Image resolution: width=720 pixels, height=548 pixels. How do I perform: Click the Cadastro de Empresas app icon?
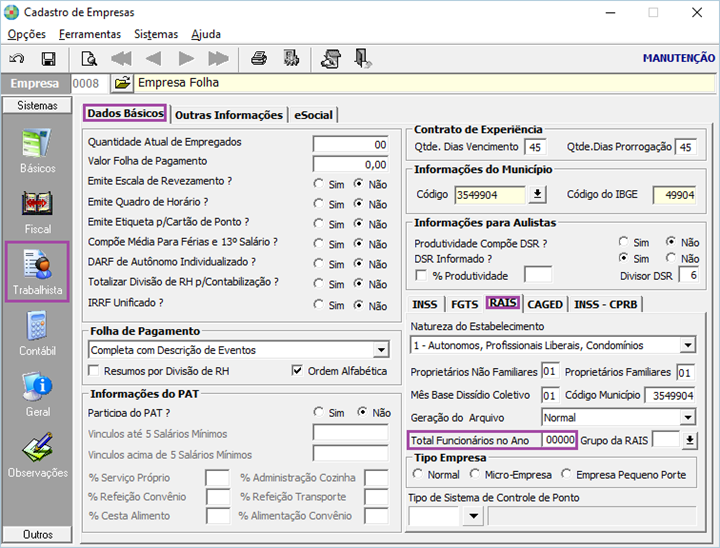pos(11,12)
